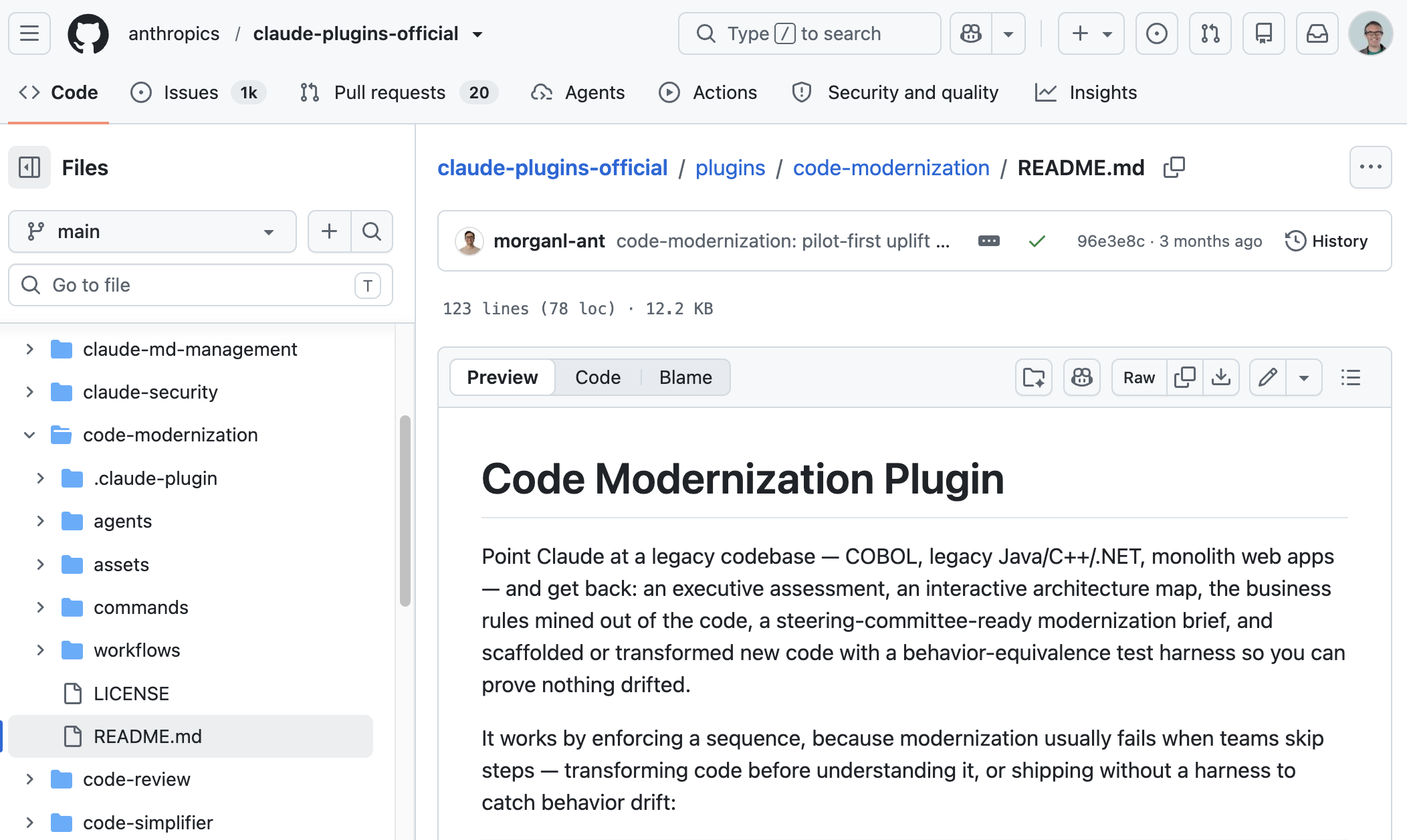
Task: Switch to the Code view
Action: pyautogui.click(x=598, y=377)
